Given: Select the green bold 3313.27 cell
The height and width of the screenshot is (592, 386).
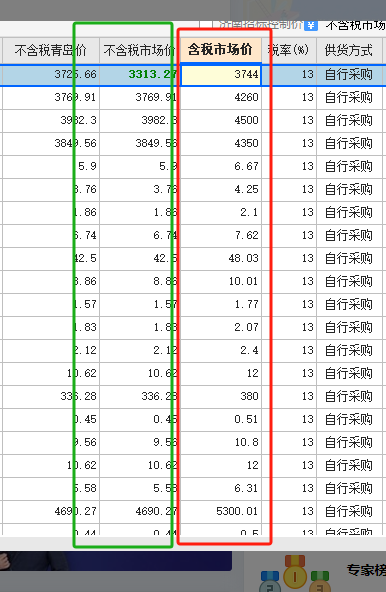Looking at the screenshot, I should click(x=139, y=74).
